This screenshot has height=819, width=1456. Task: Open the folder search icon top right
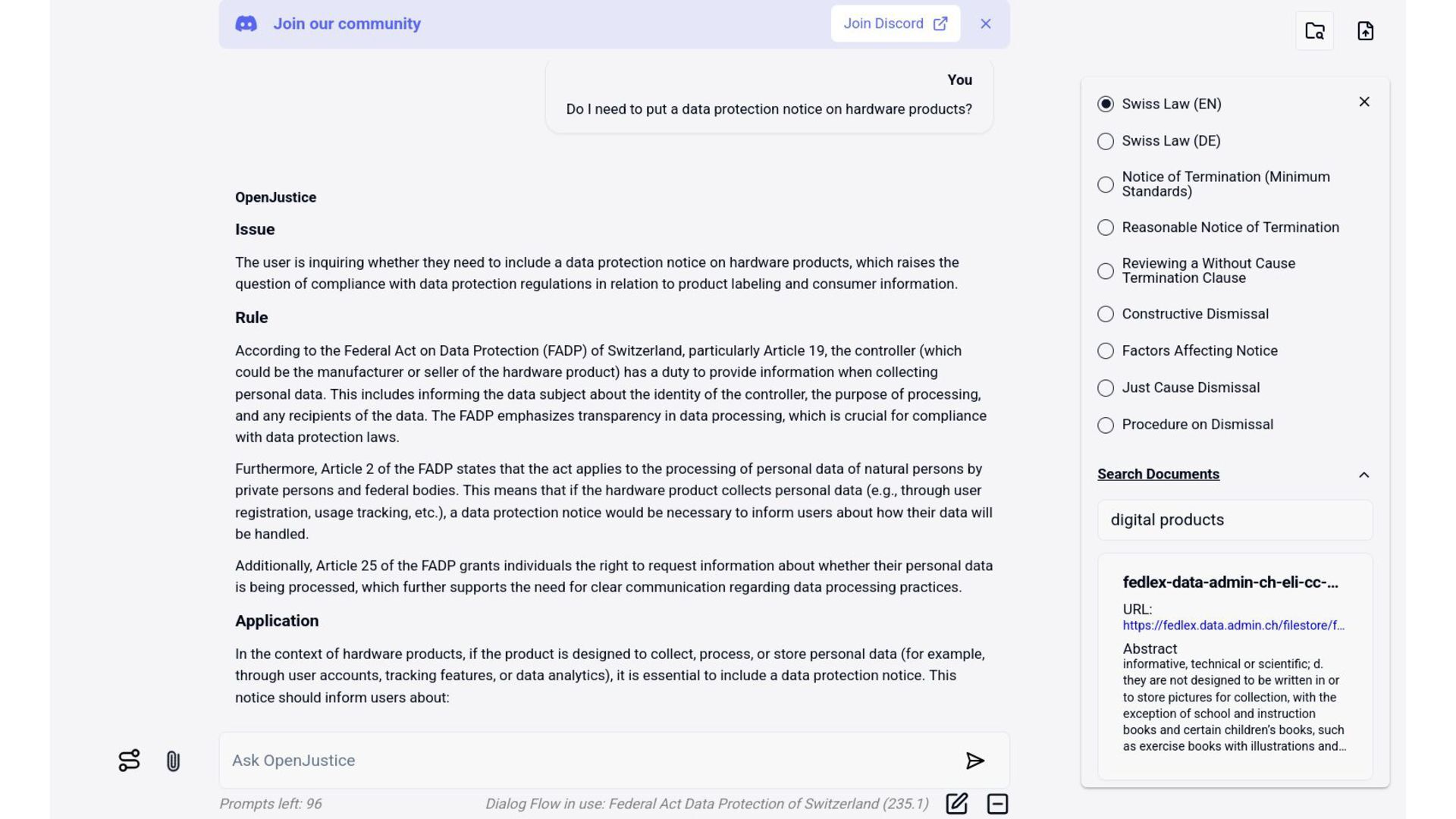(1314, 31)
